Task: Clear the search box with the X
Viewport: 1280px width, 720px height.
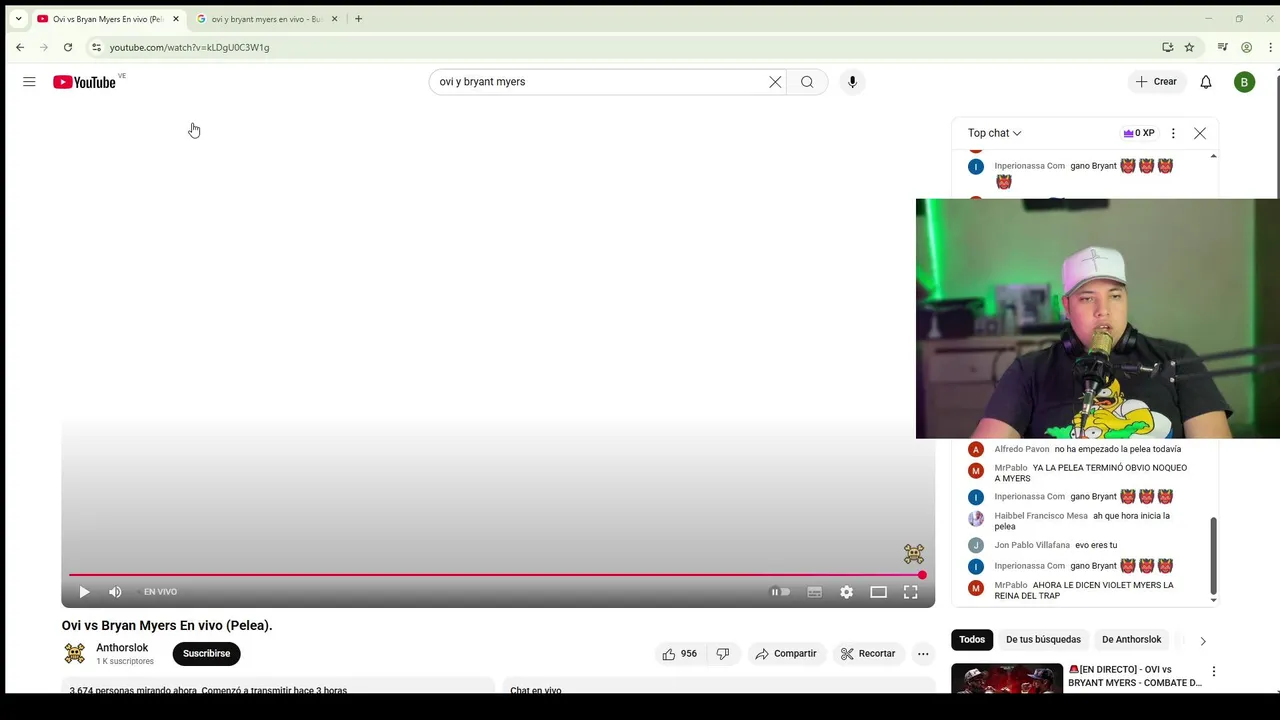Action: coord(775,82)
